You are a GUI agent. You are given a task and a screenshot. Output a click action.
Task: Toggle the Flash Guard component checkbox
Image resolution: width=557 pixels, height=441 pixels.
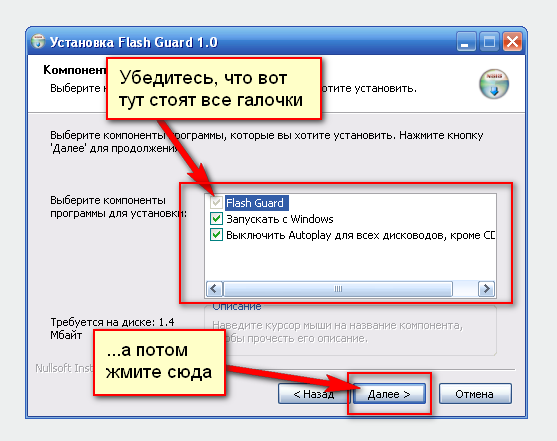pyautogui.click(x=216, y=203)
